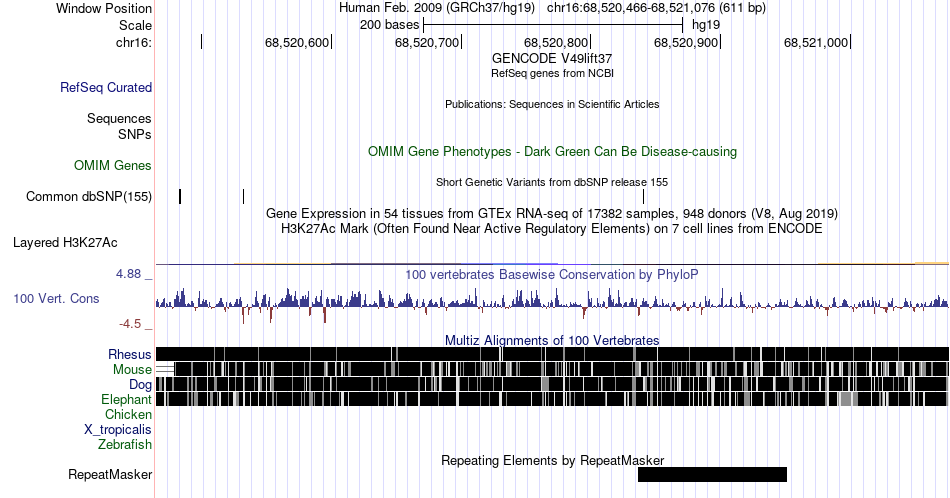This screenshot has height=498, width=950.
Task: Select the Mouse alignment row label
Action: 132,370
